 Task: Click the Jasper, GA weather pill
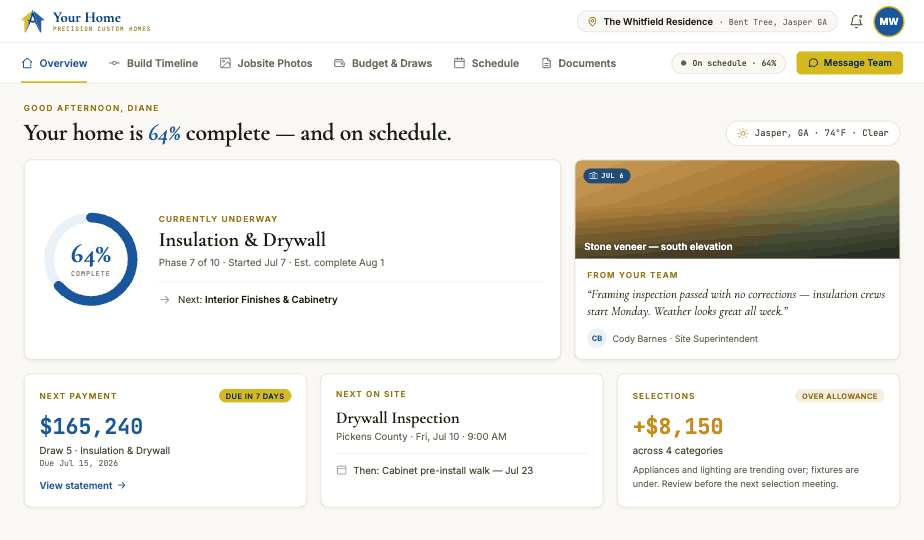click(x=813, y=133)
